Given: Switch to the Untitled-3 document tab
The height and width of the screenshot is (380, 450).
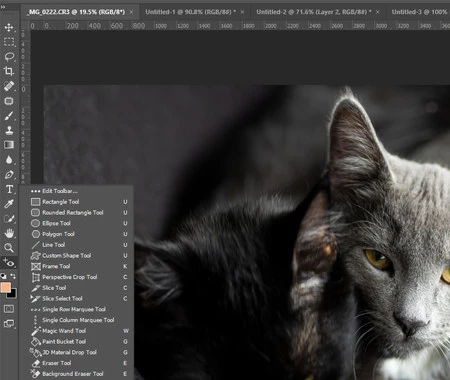Looking at the screenshot, I should [x=419, y=12].
